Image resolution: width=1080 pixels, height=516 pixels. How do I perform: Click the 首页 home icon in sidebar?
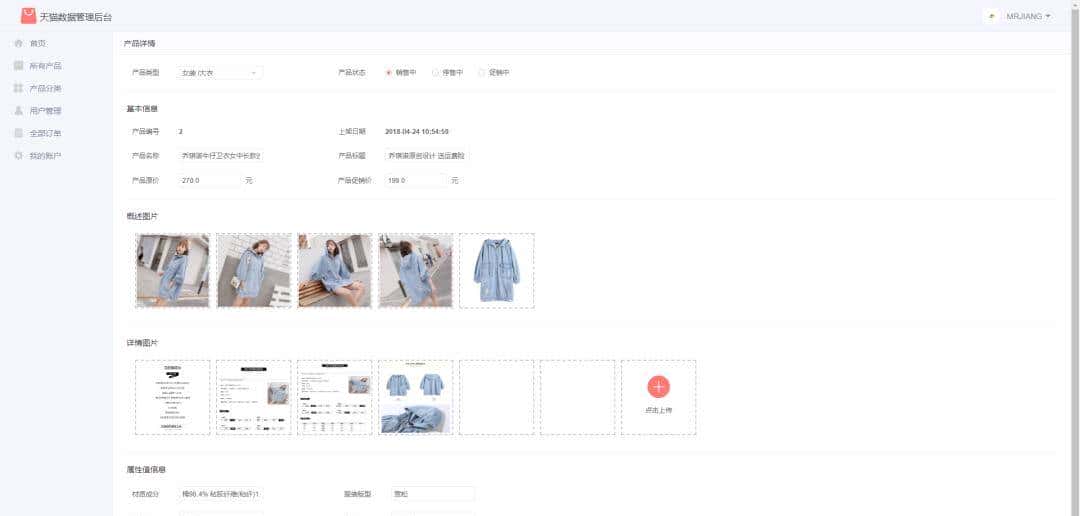coord(19,43)
